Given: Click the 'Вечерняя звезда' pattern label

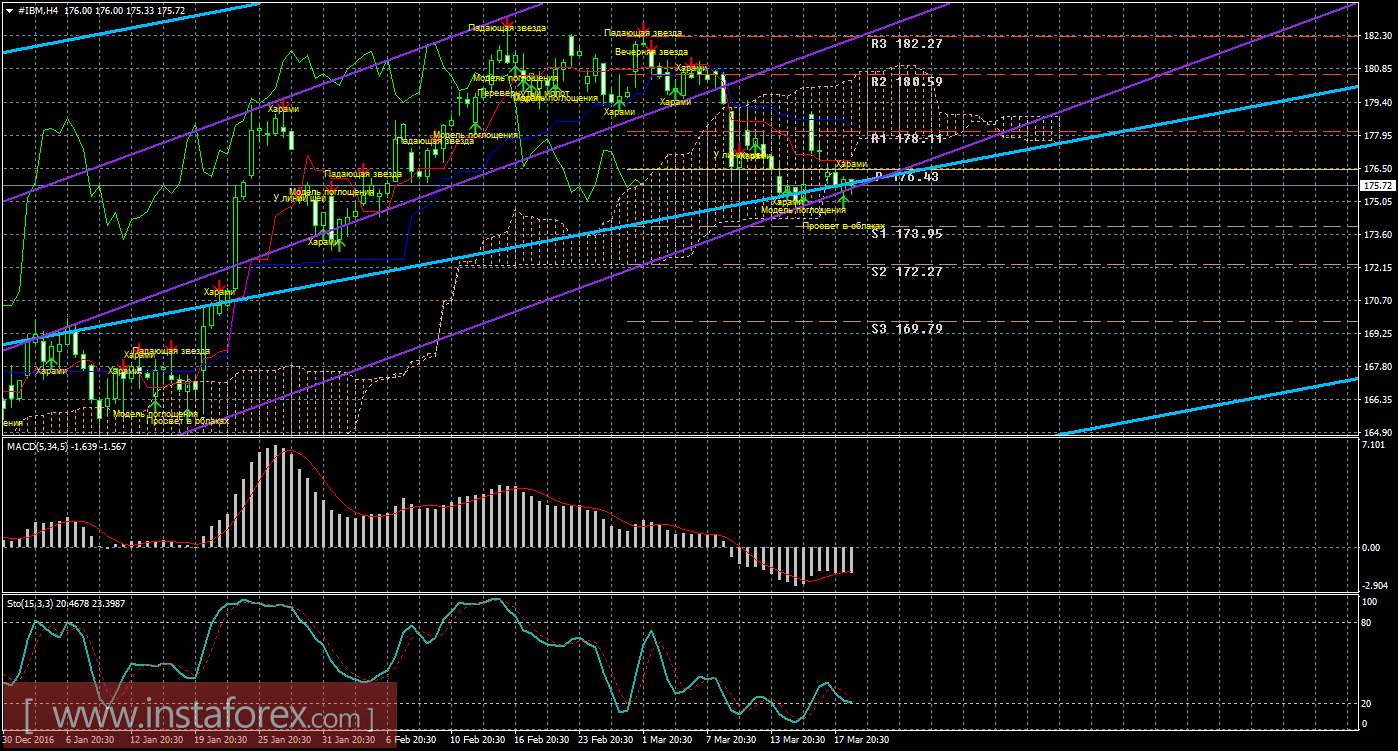Looking at the screenshot, I should coord(651,52).
